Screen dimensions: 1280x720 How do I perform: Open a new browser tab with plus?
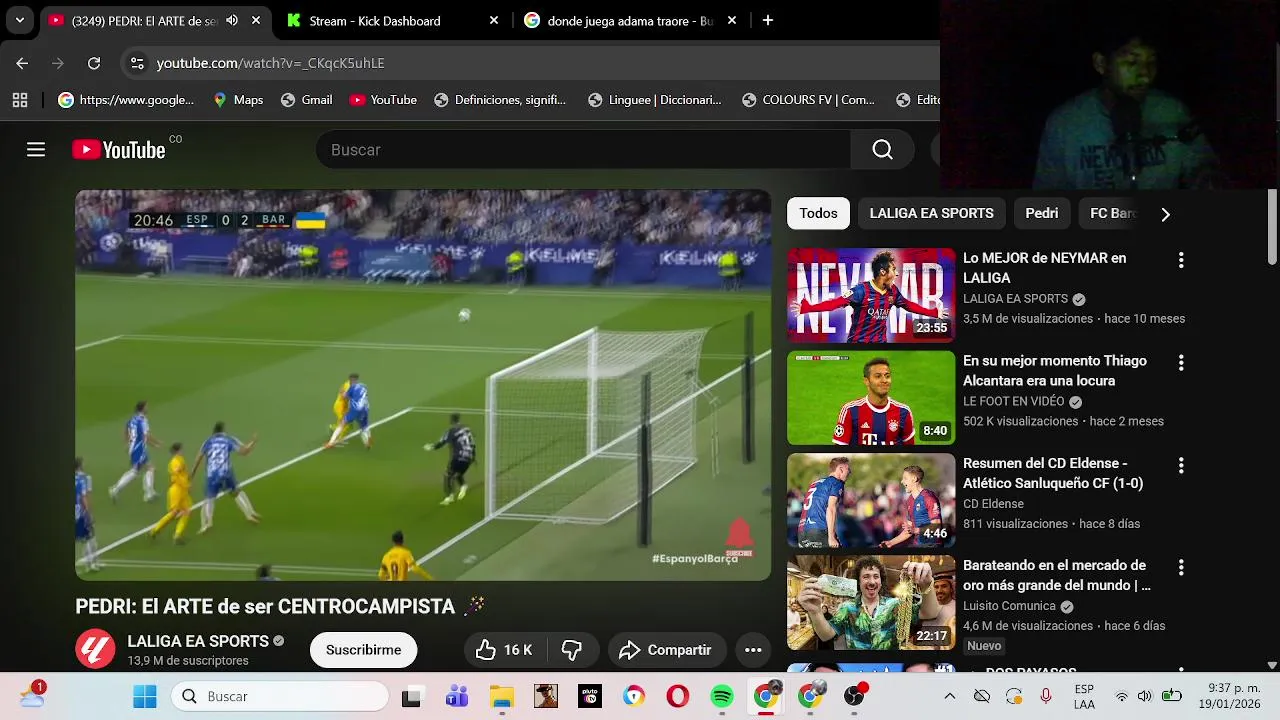(x=767, y=20)
